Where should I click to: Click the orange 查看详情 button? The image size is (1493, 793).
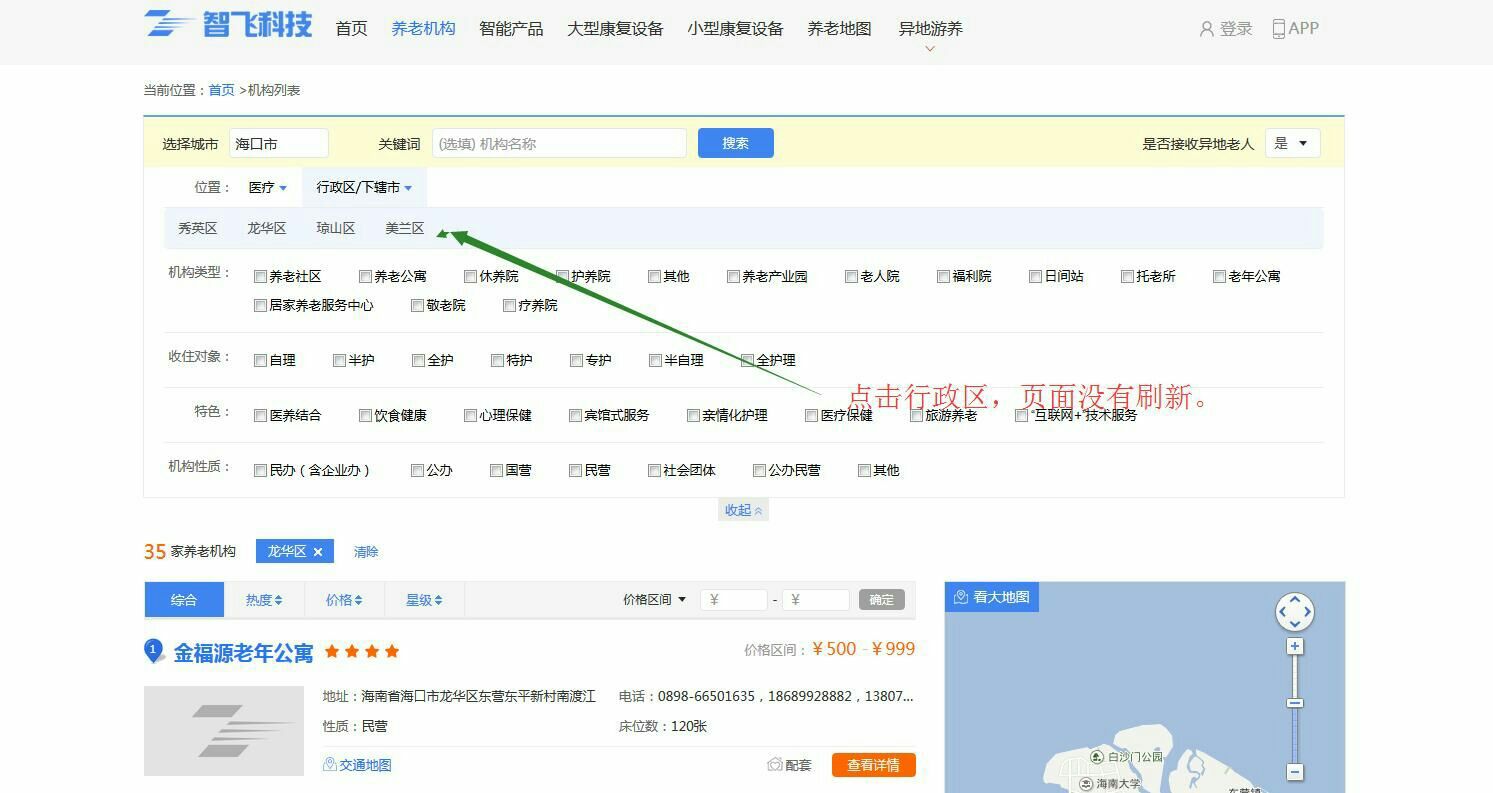coord(873,765)
